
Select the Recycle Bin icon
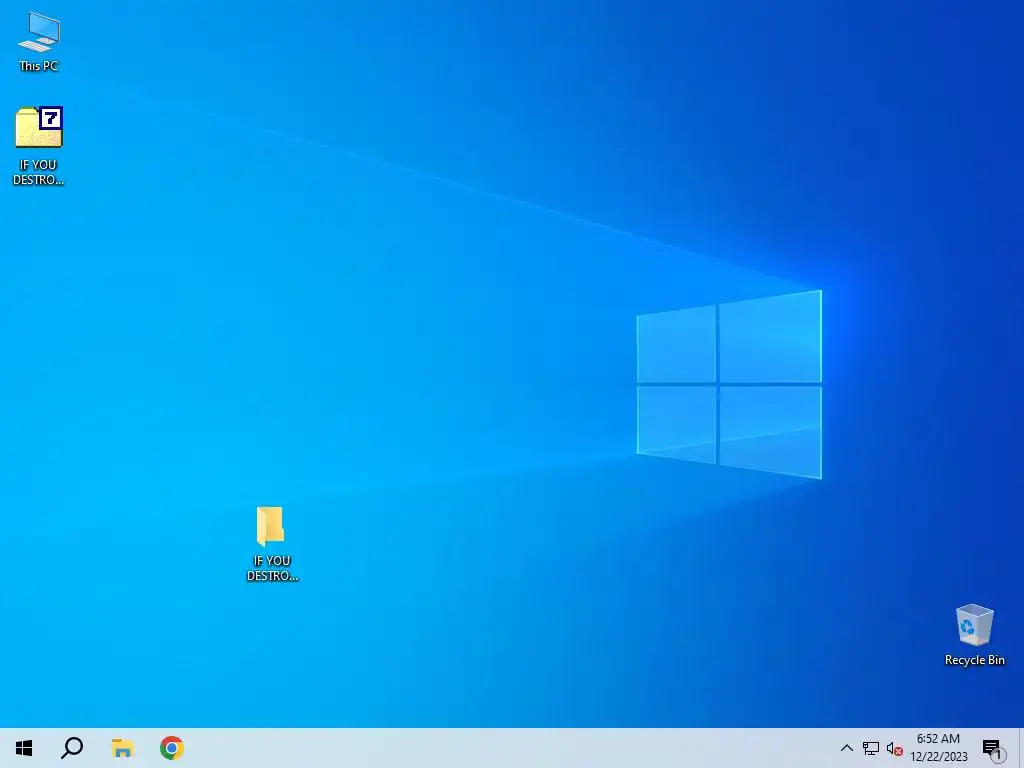click(x=974, y=634)
